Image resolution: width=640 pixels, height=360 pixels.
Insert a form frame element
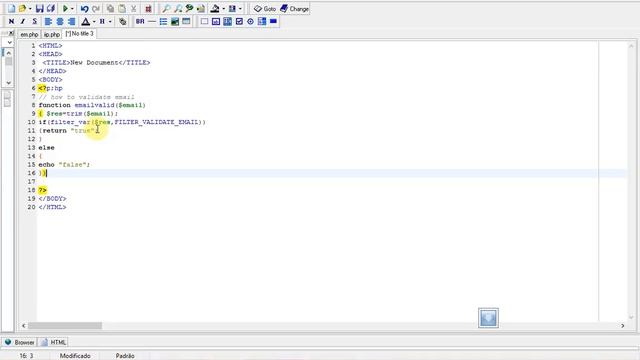(x=204, y=21)
